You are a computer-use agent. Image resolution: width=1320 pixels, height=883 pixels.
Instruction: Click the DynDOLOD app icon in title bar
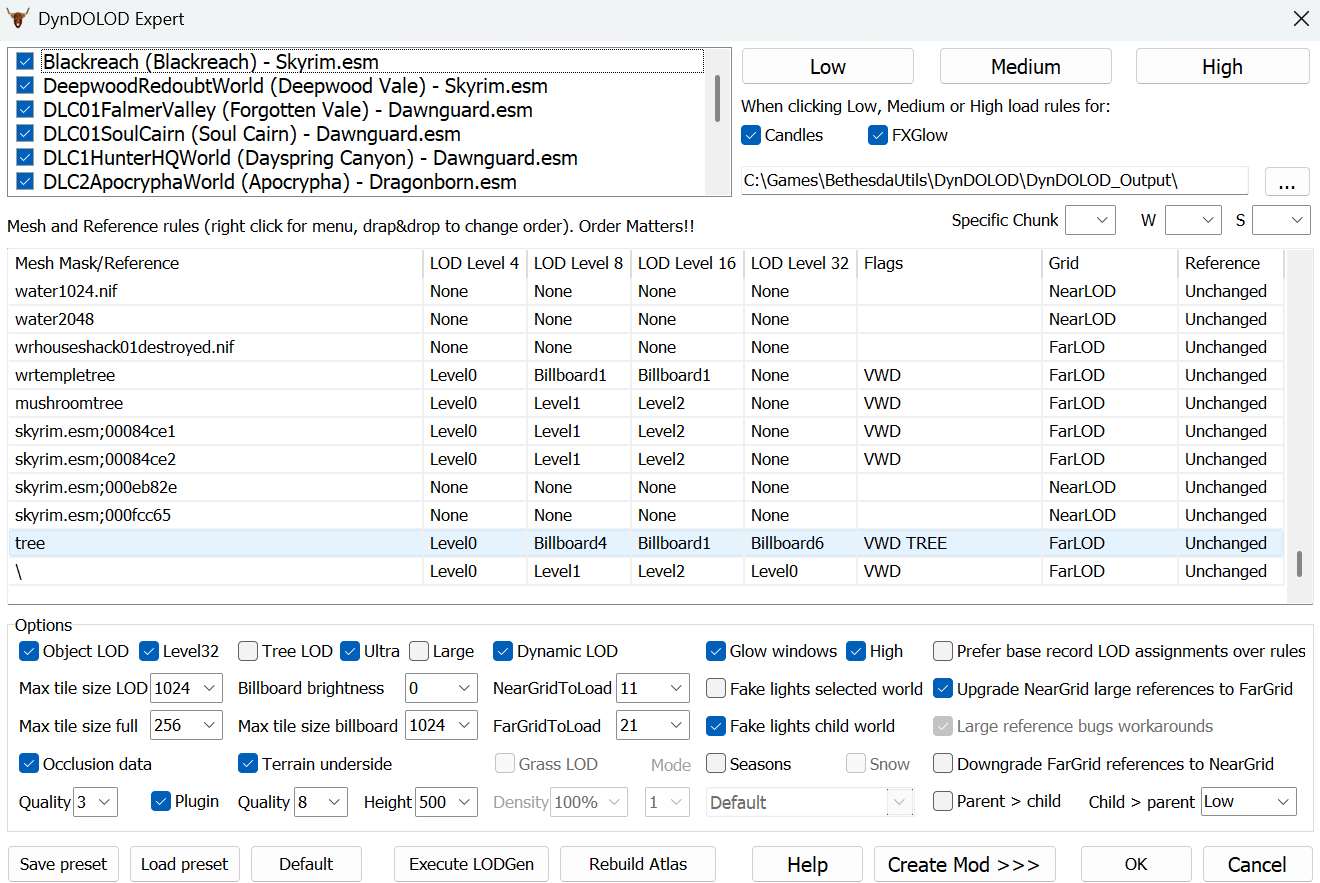(18, 19)
